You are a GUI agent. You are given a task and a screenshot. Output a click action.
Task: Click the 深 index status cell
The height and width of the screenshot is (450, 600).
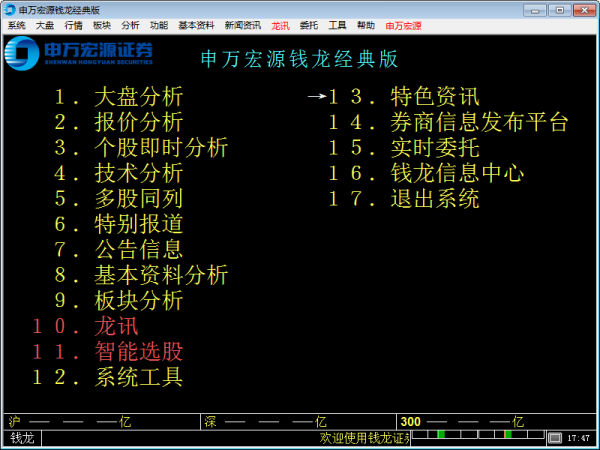[x=298, y=422]
